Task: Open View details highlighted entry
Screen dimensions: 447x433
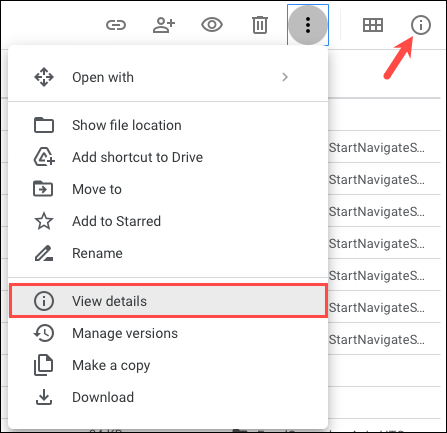Action: (168, 301)
